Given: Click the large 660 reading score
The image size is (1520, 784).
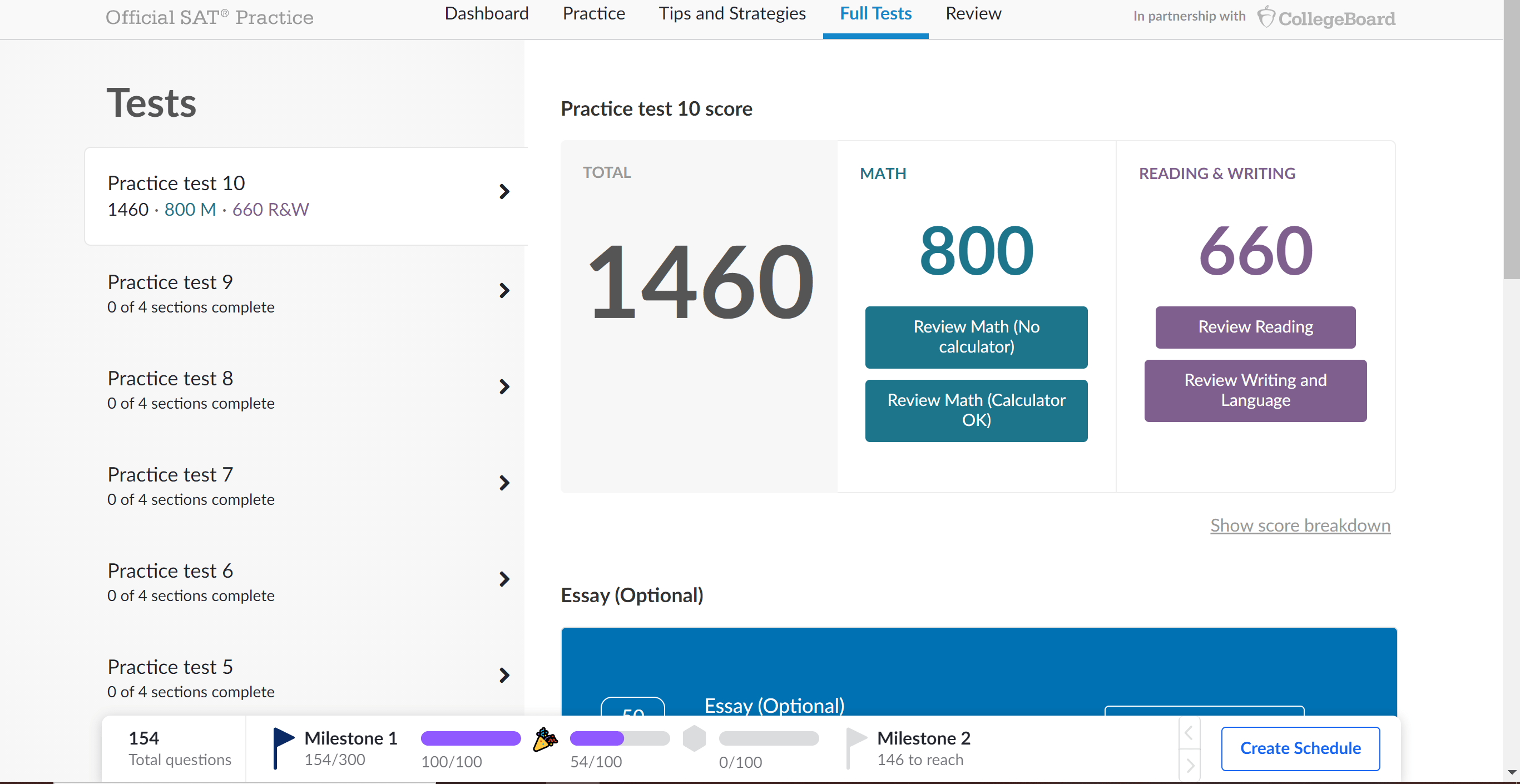Looking at the screenshot, I should (1256, 251).
